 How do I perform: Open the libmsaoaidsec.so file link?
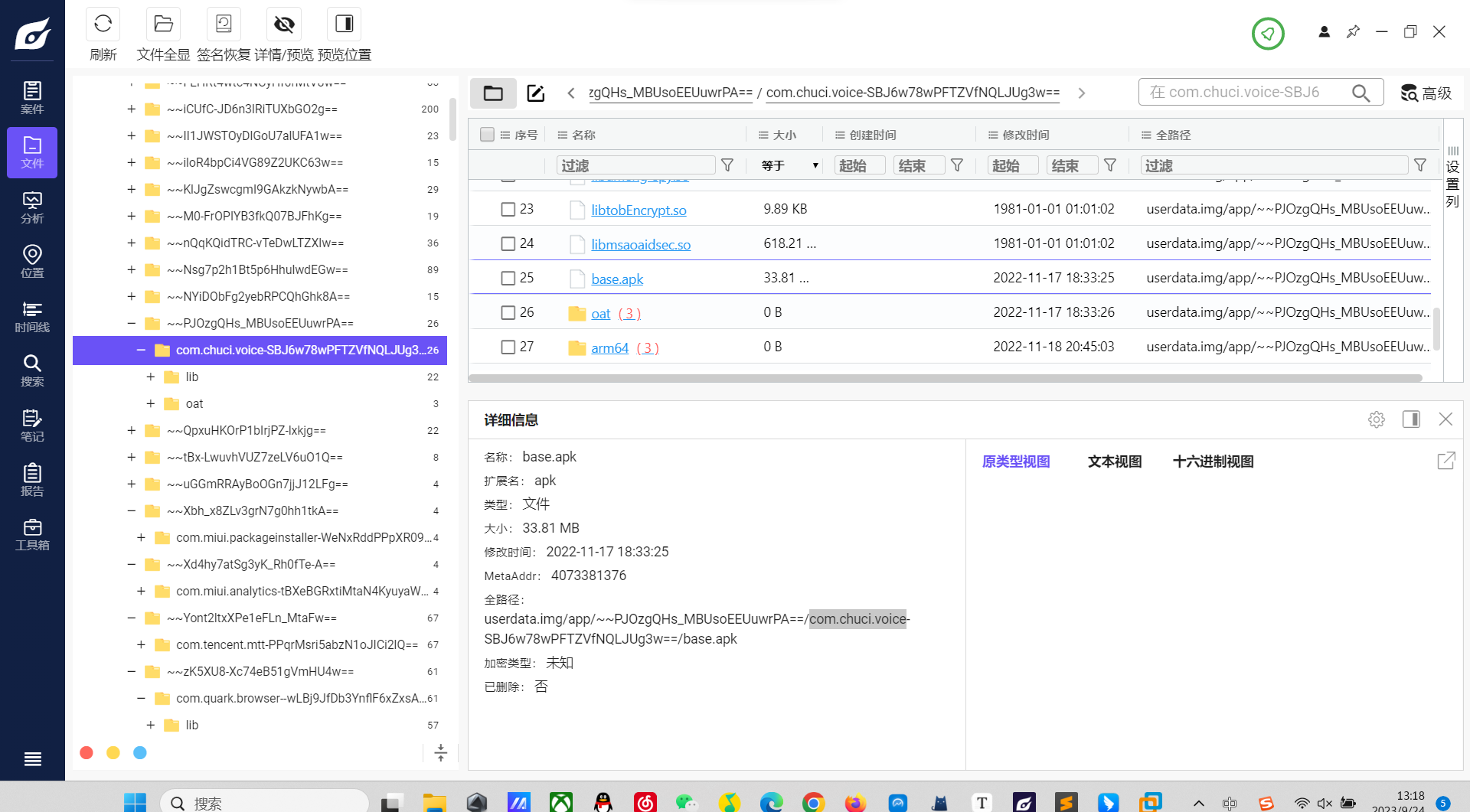click(x=641, y=244)
